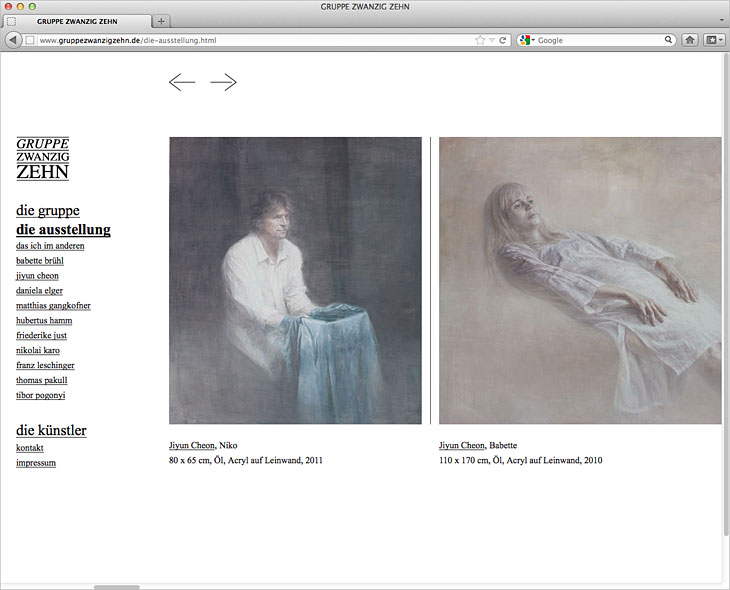Open the Google search engine dropdown
The width and height of the screenshot is (730, 590).
(x=527, y=40)
